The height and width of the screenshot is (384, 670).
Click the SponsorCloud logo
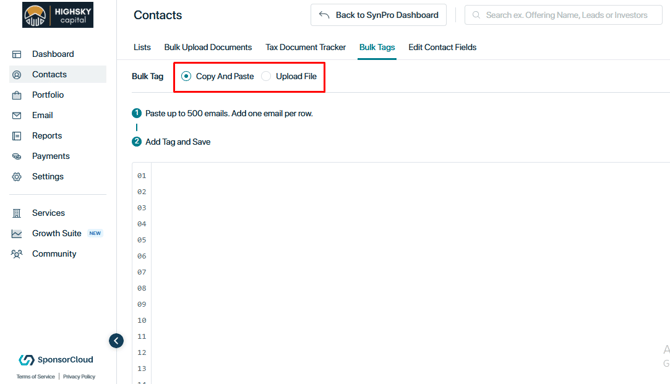56,360
